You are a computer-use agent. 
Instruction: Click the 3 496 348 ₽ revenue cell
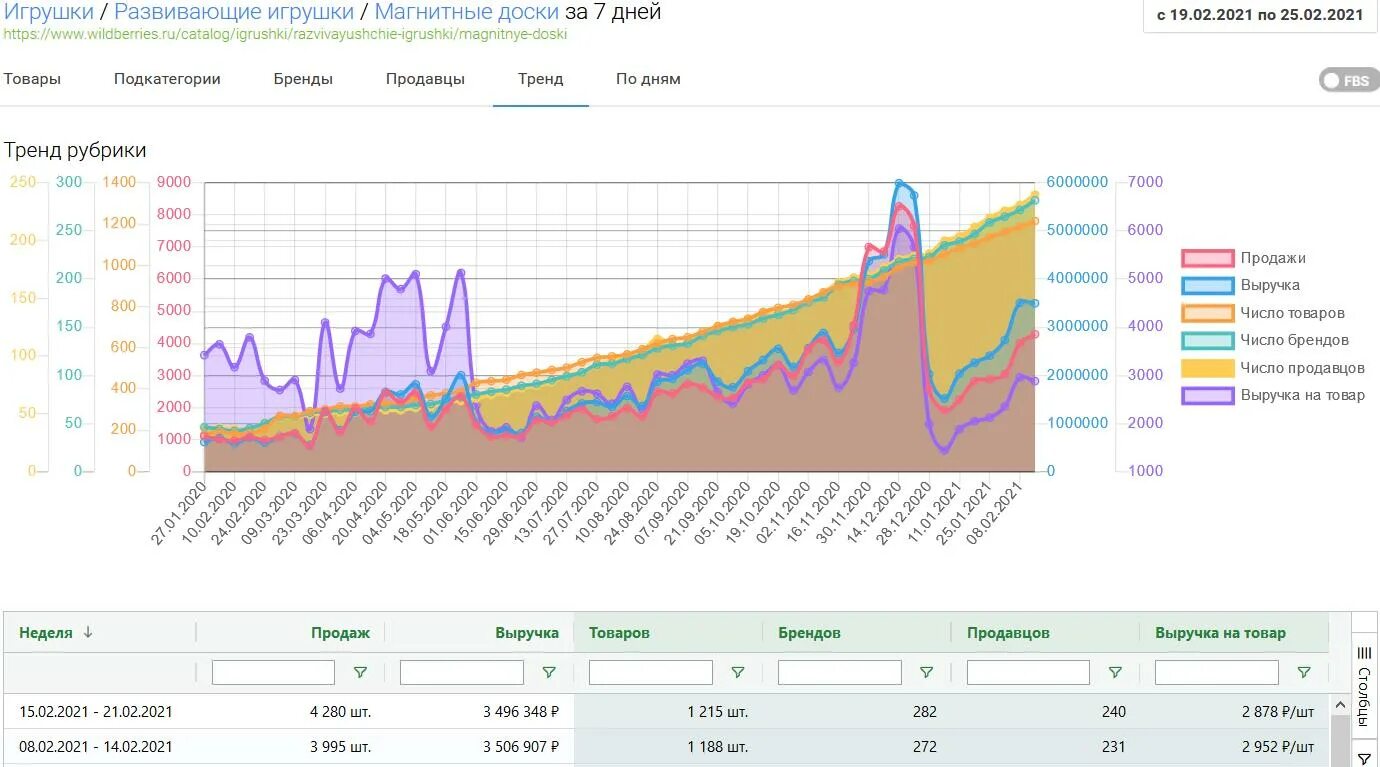521,712
